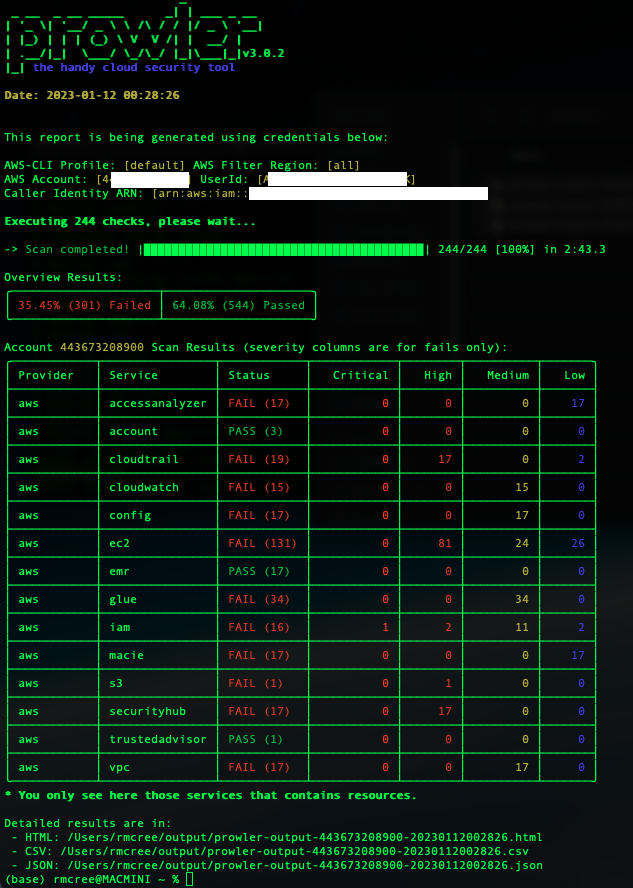
Task: Click the High value '81' in ec2 row
Action: [445, 543]
